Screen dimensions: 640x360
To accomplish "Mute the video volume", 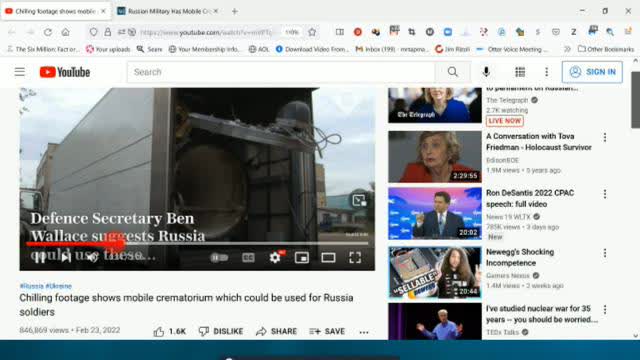I will pos(92,257).
